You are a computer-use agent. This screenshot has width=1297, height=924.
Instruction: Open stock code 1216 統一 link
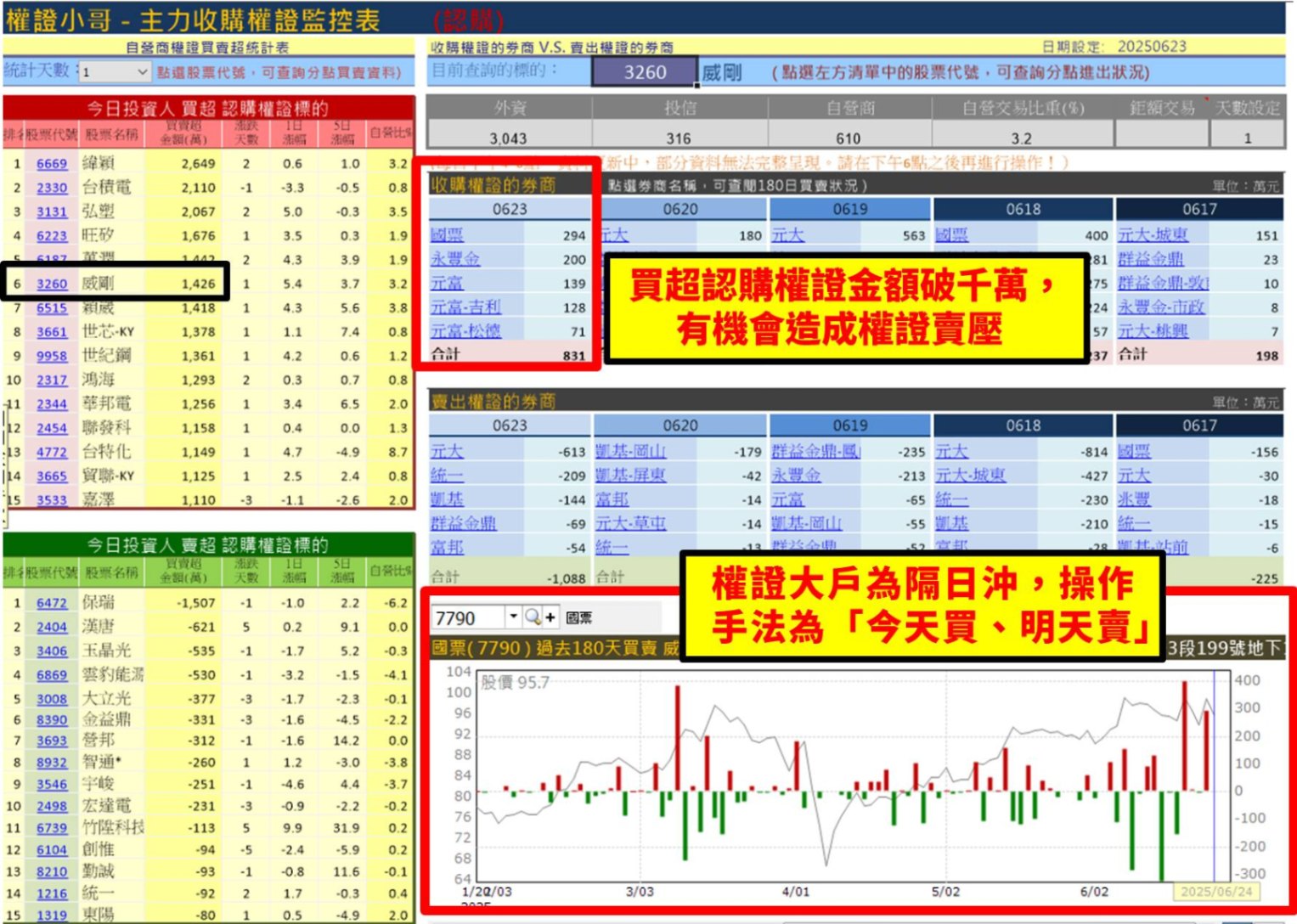tap(52, 893)
